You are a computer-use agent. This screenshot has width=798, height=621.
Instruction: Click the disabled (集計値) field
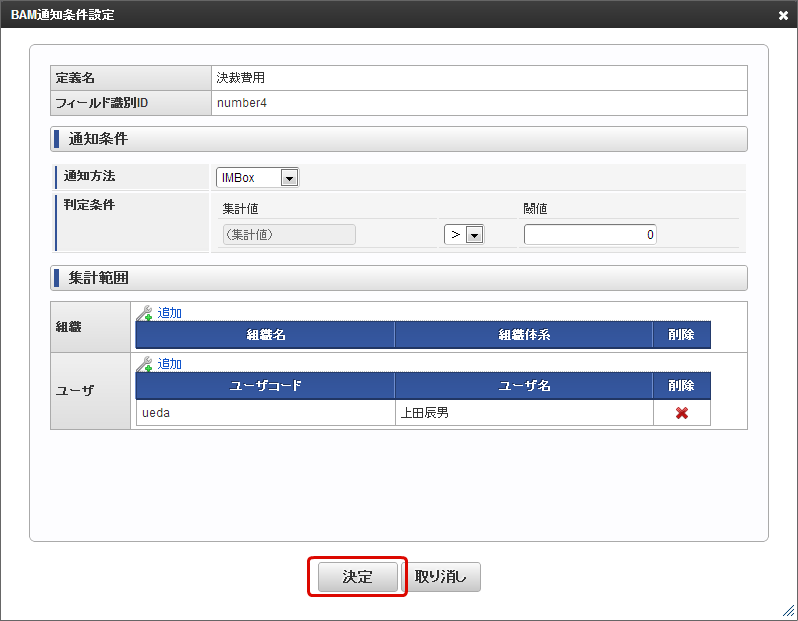point(289,235)
